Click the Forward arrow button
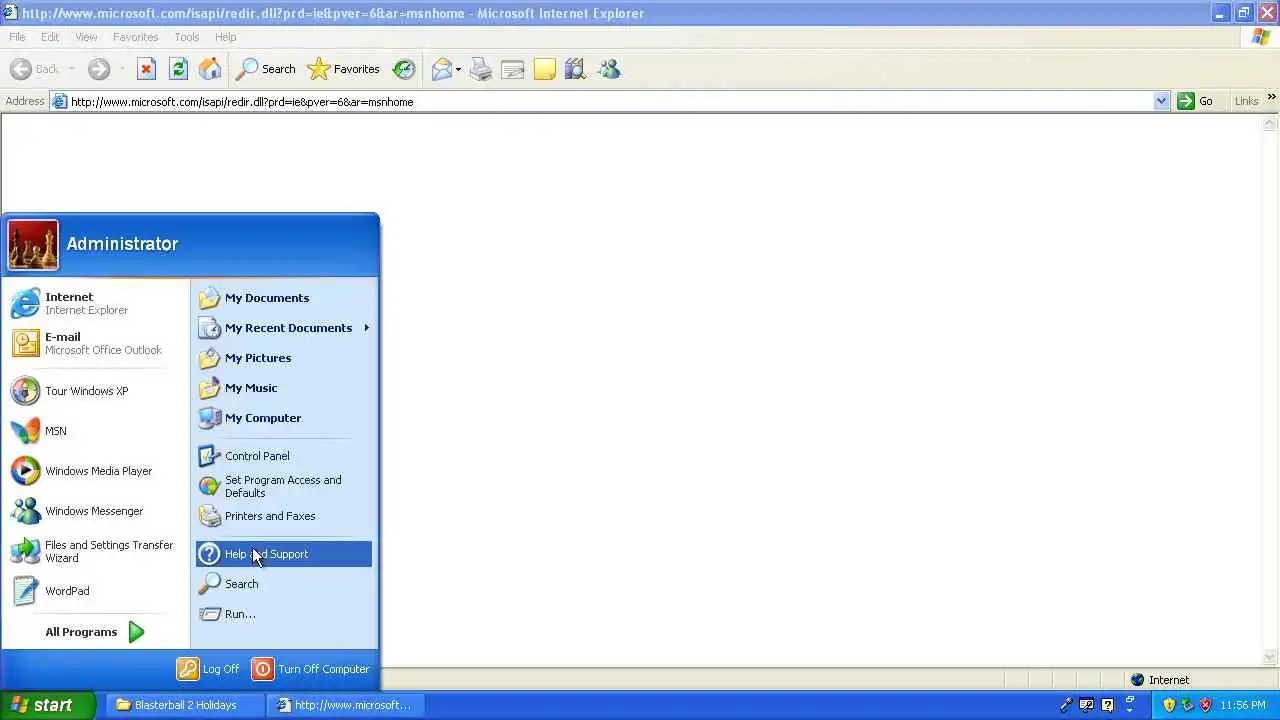The width and height of the screenshot is (1280, 720). (99, 69)
